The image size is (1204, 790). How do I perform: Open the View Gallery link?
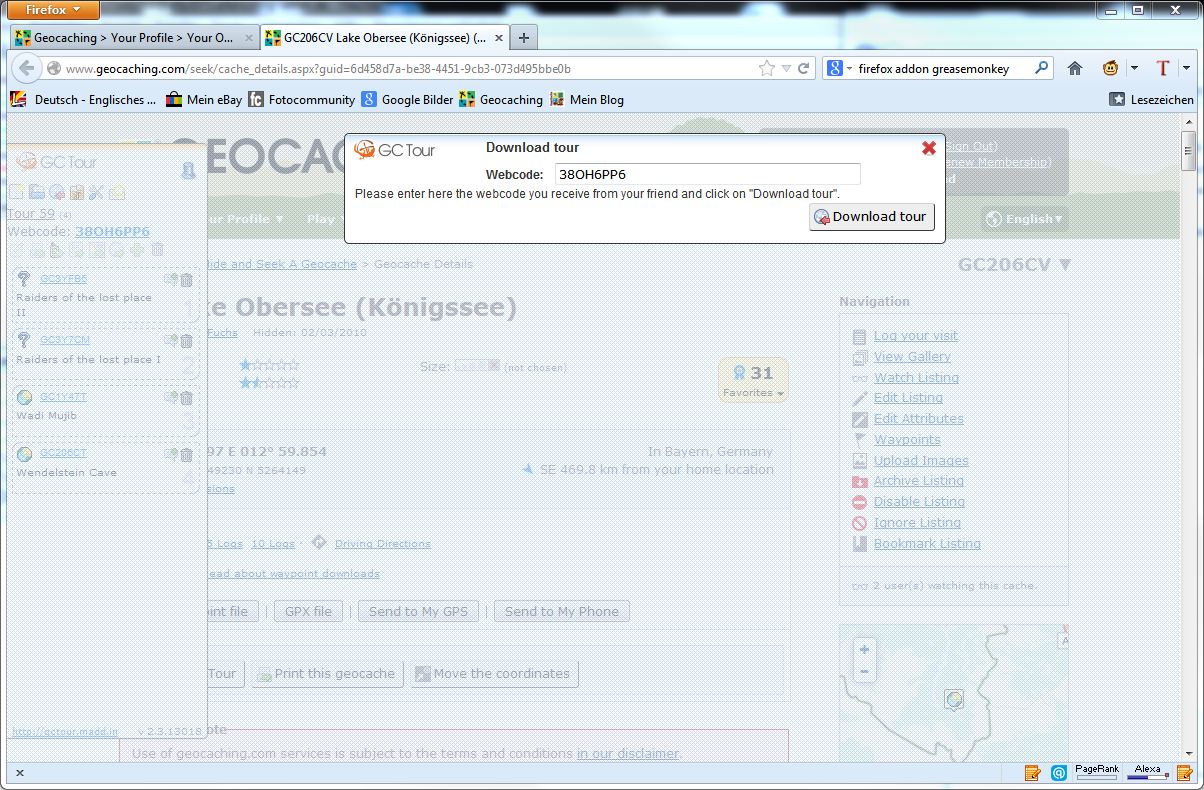(x=912, y=357)
